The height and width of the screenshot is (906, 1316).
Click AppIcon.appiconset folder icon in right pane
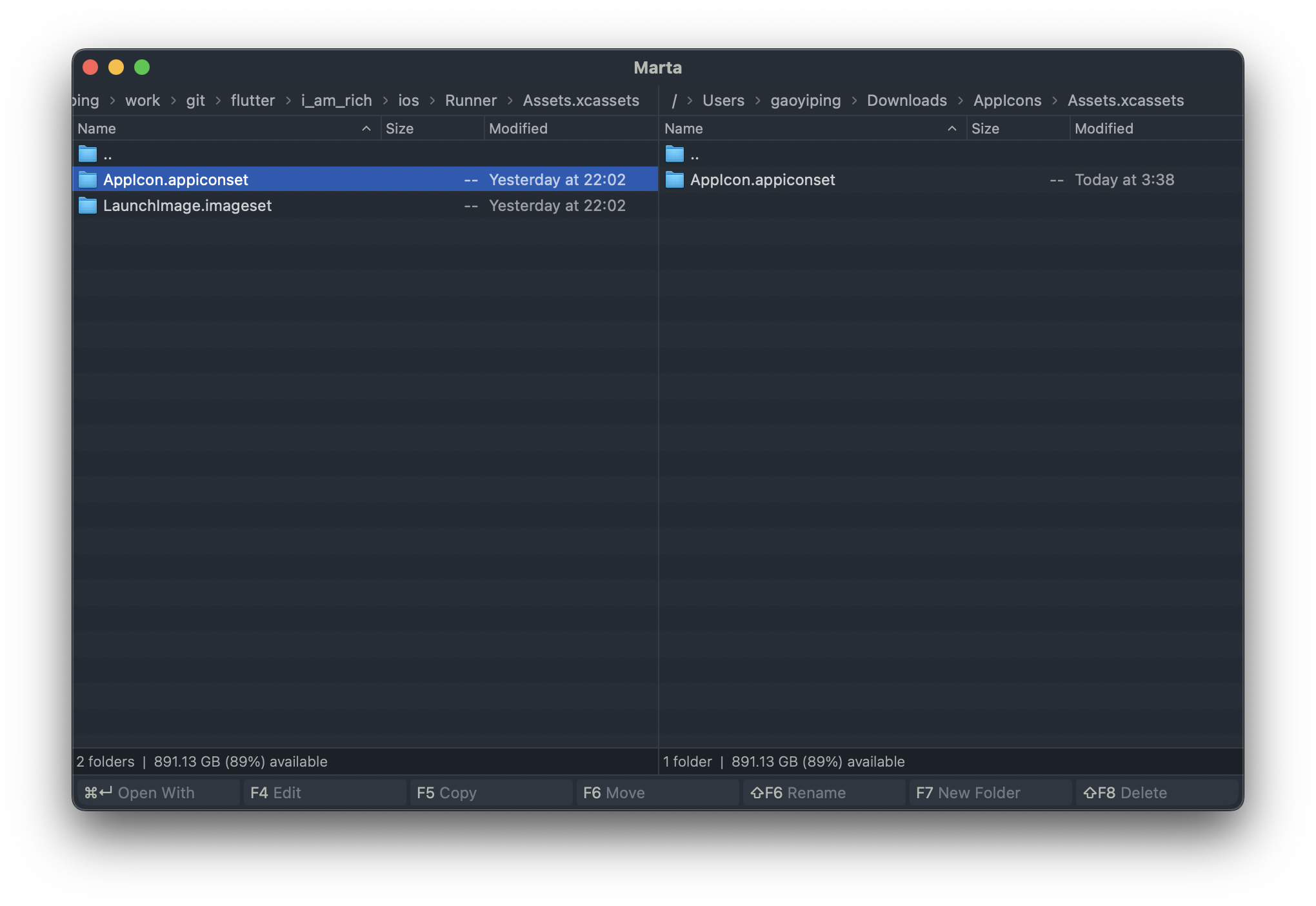tap(675, 180)
